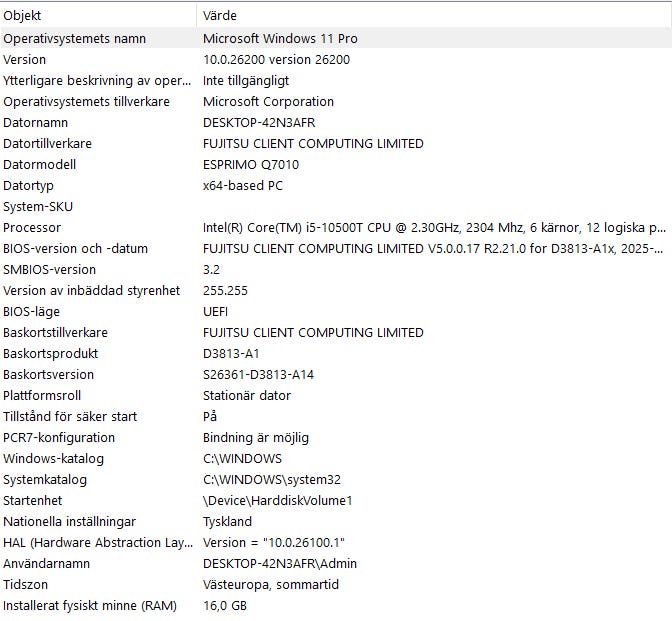Select the Stationär dator value
This screenshot has width=672, height=621.
pyautogui.click(x=247, y=396)
